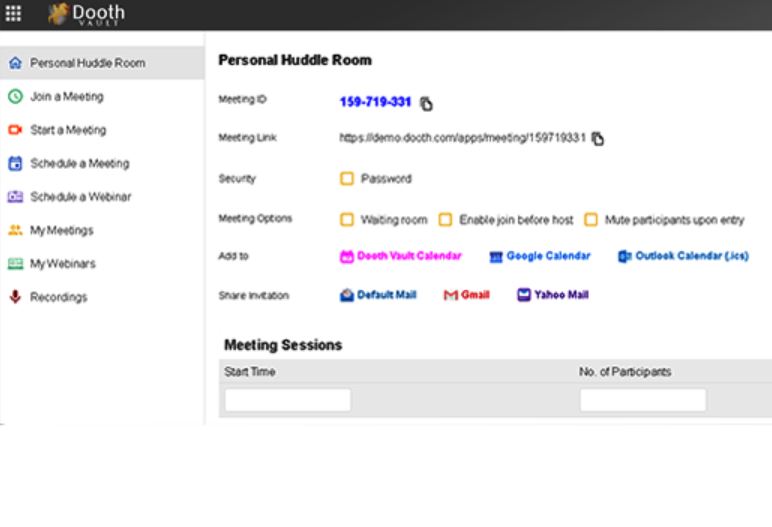
Task: Click the Gmail envelope icon
Action: point(451,296)
